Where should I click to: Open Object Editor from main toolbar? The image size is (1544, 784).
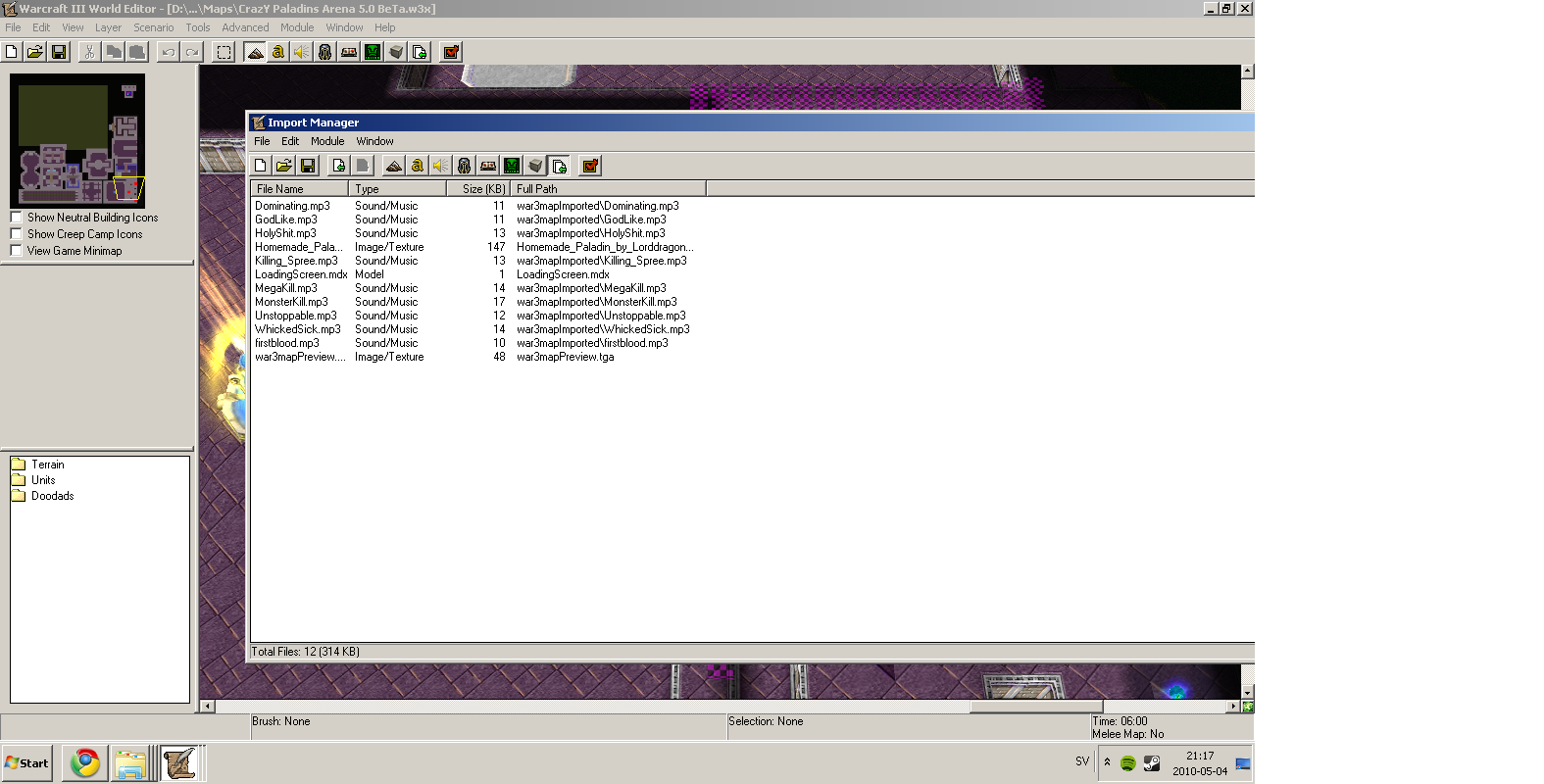[325, 52]
